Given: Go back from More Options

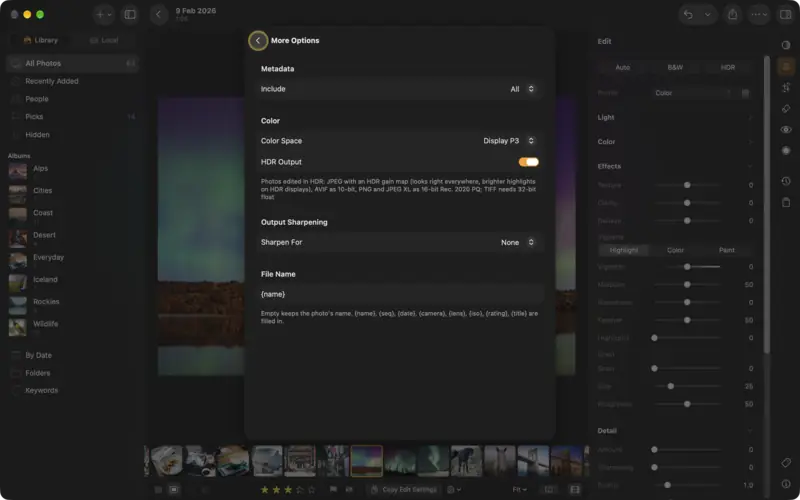Looking at the screenshot, I should [x=258, y=41].
